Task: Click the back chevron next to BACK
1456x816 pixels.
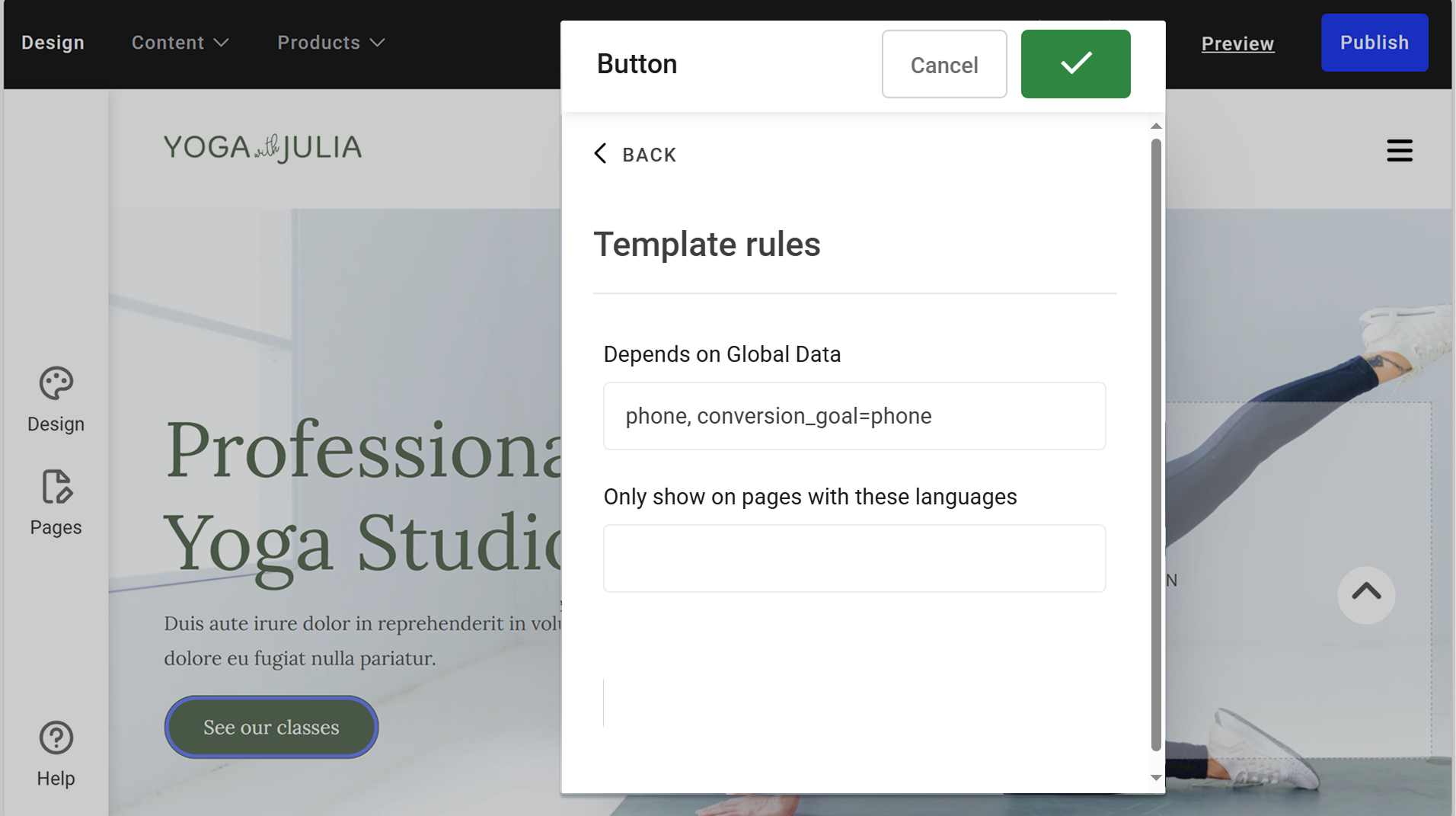Action: [x=601, y=153]
